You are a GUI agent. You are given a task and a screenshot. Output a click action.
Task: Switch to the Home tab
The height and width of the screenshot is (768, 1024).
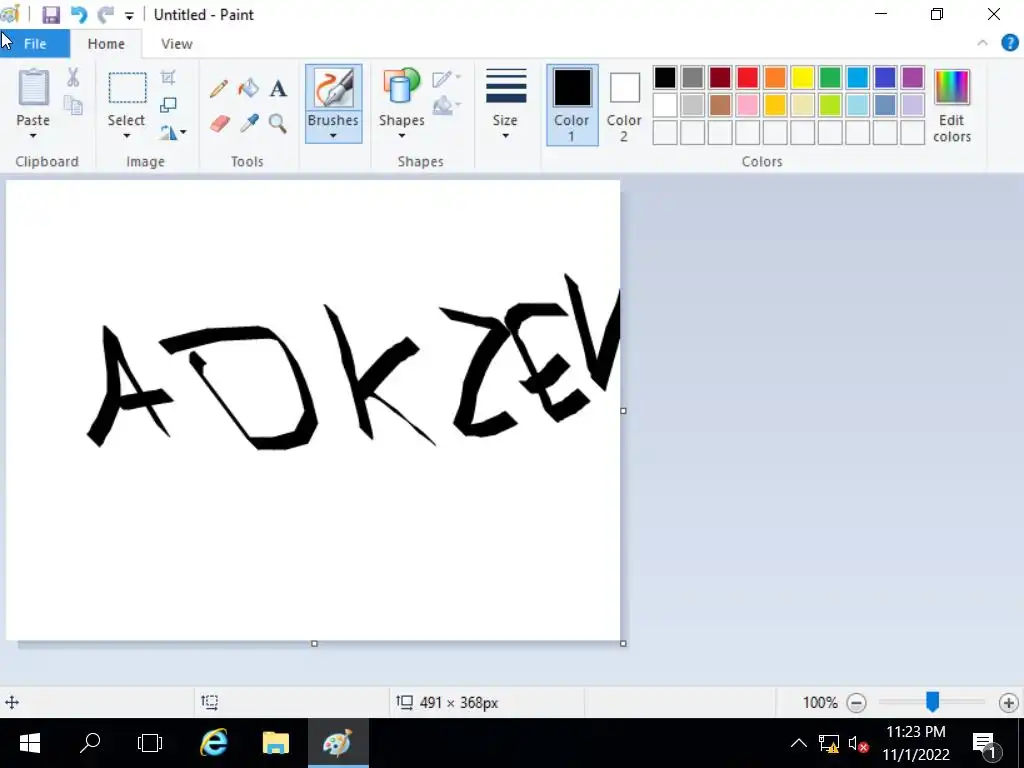pyautogui.click(x=106, y=44)
